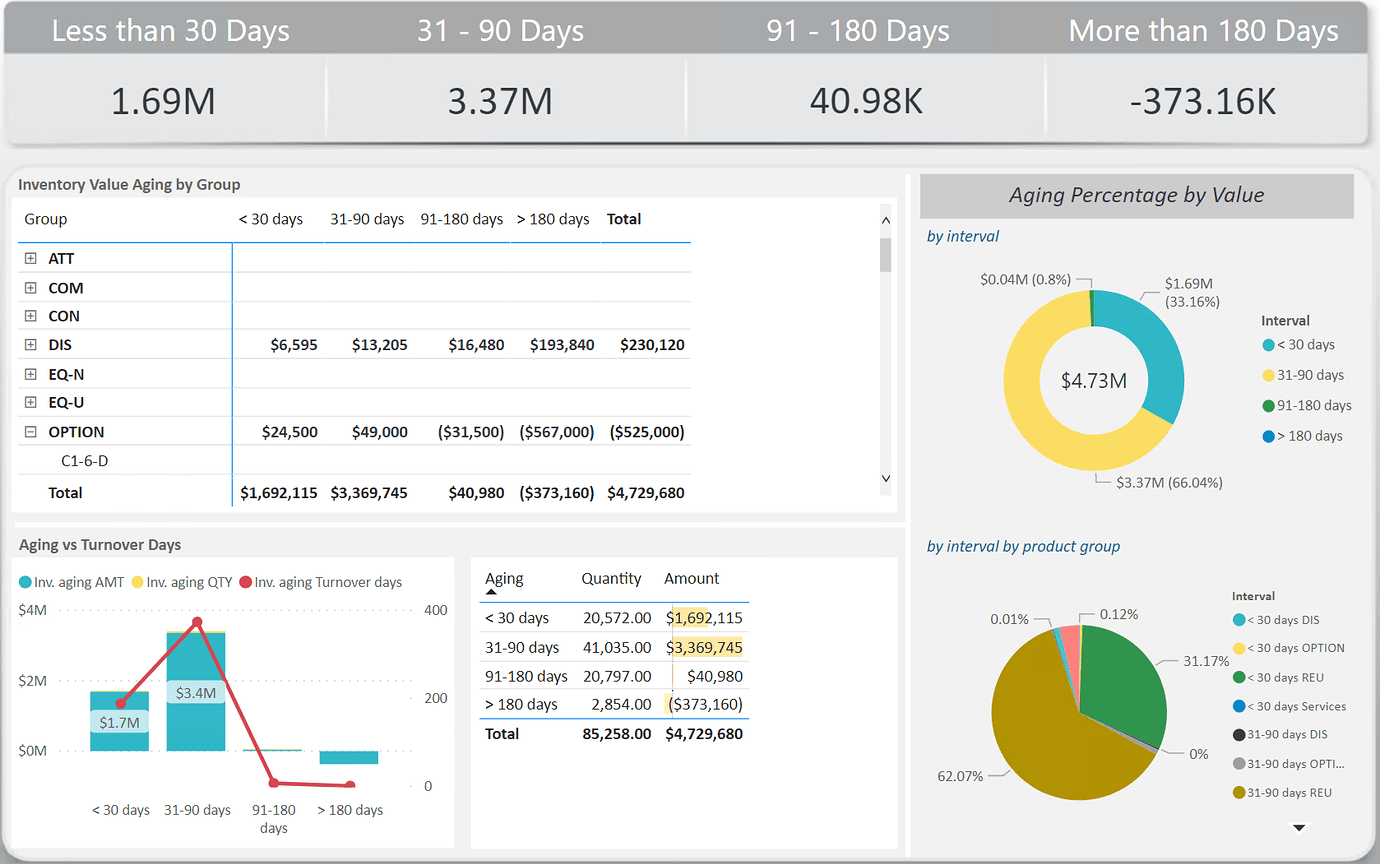
Task: Click the 1.69M KPI card
Action: [x=163, y=100]
